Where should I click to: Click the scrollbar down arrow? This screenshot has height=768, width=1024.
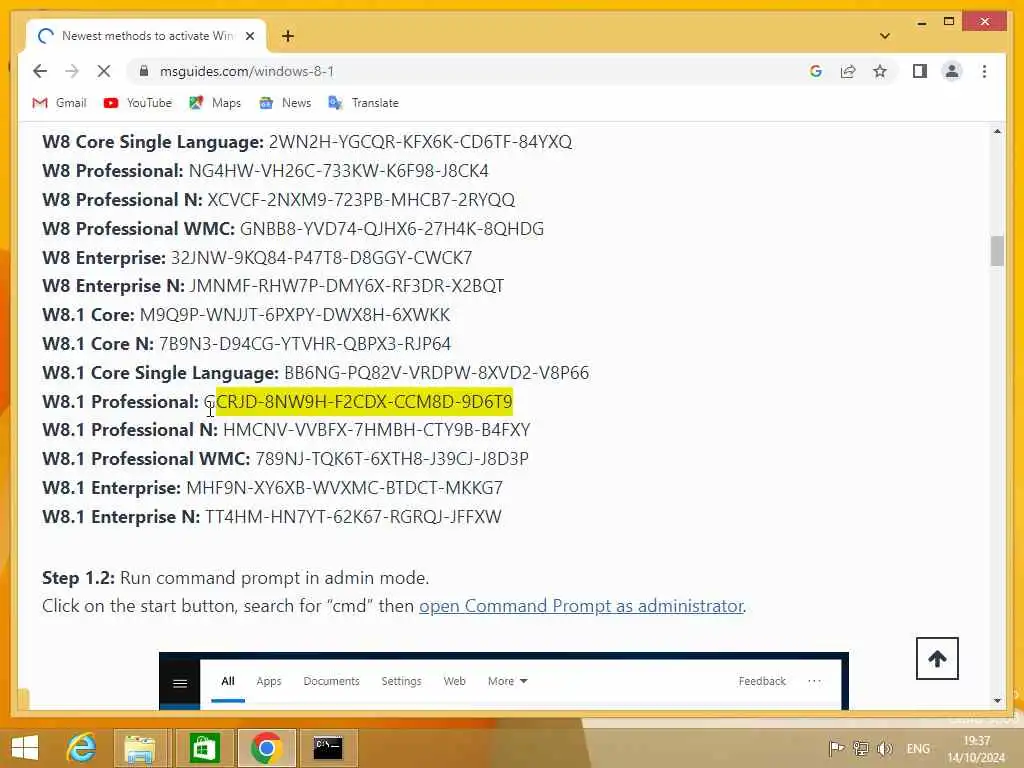[997, 700]
